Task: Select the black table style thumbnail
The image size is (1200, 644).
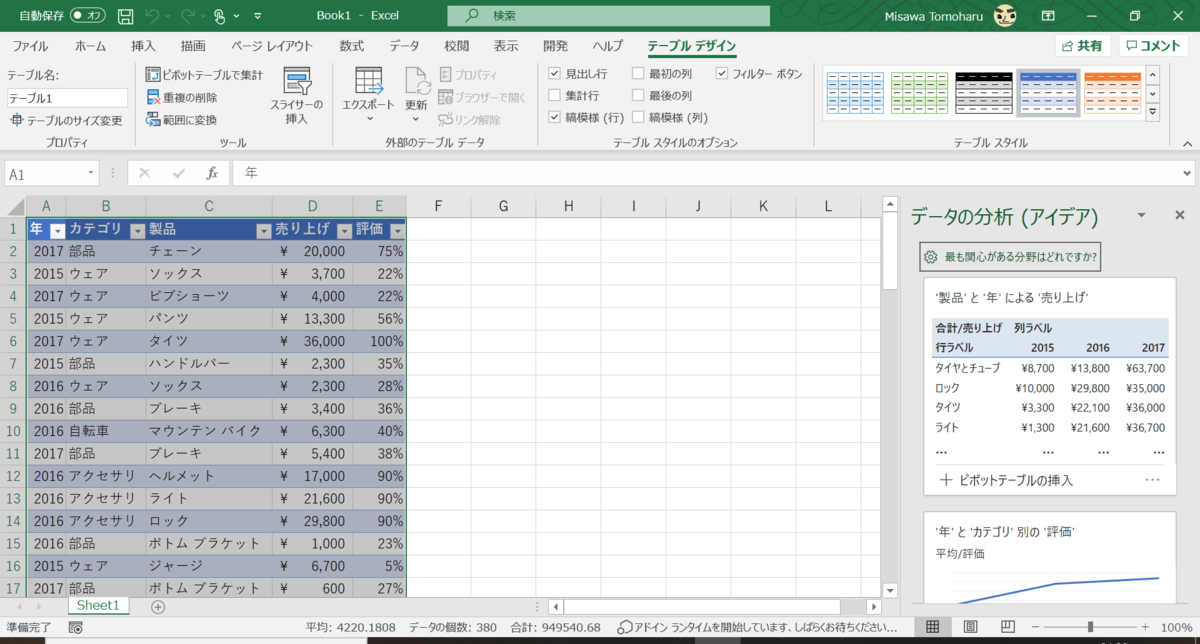Action: point(984,92)
